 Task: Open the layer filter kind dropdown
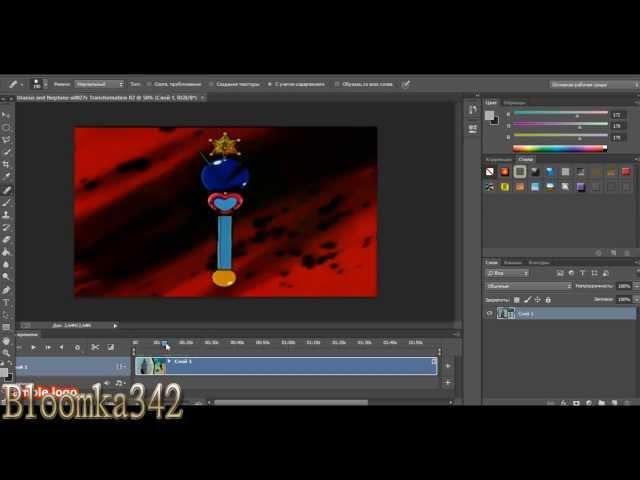coord(507,273)
